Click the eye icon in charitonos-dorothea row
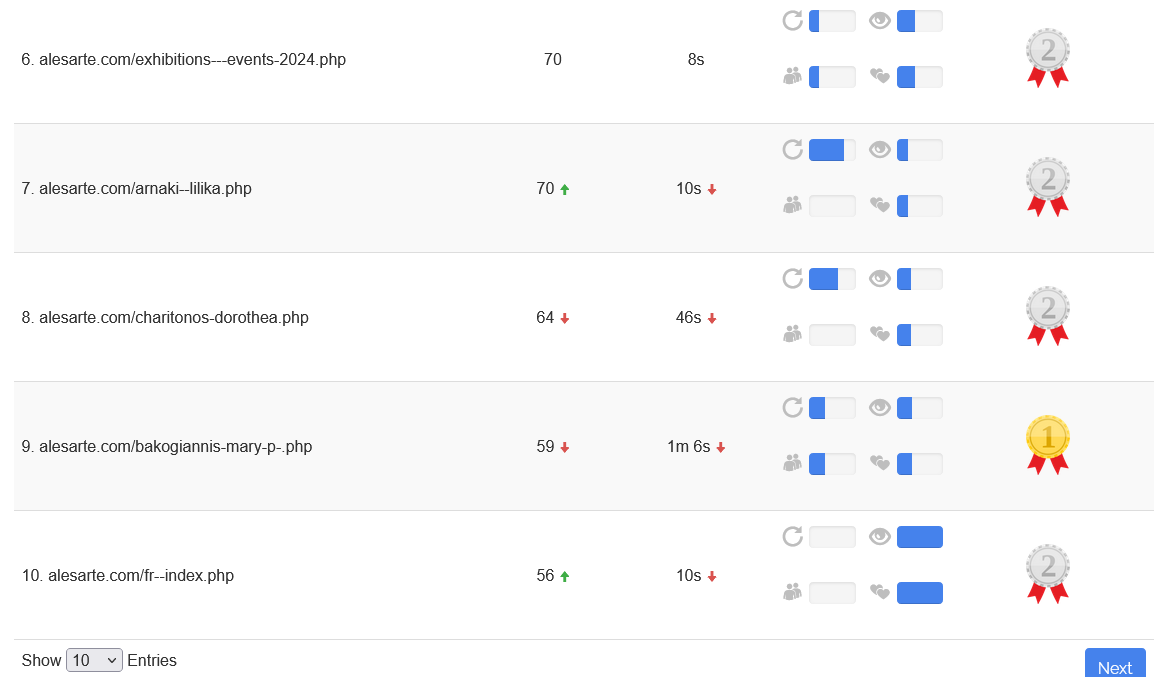Viewport: 1164px width, 677px height. [880, 279]
